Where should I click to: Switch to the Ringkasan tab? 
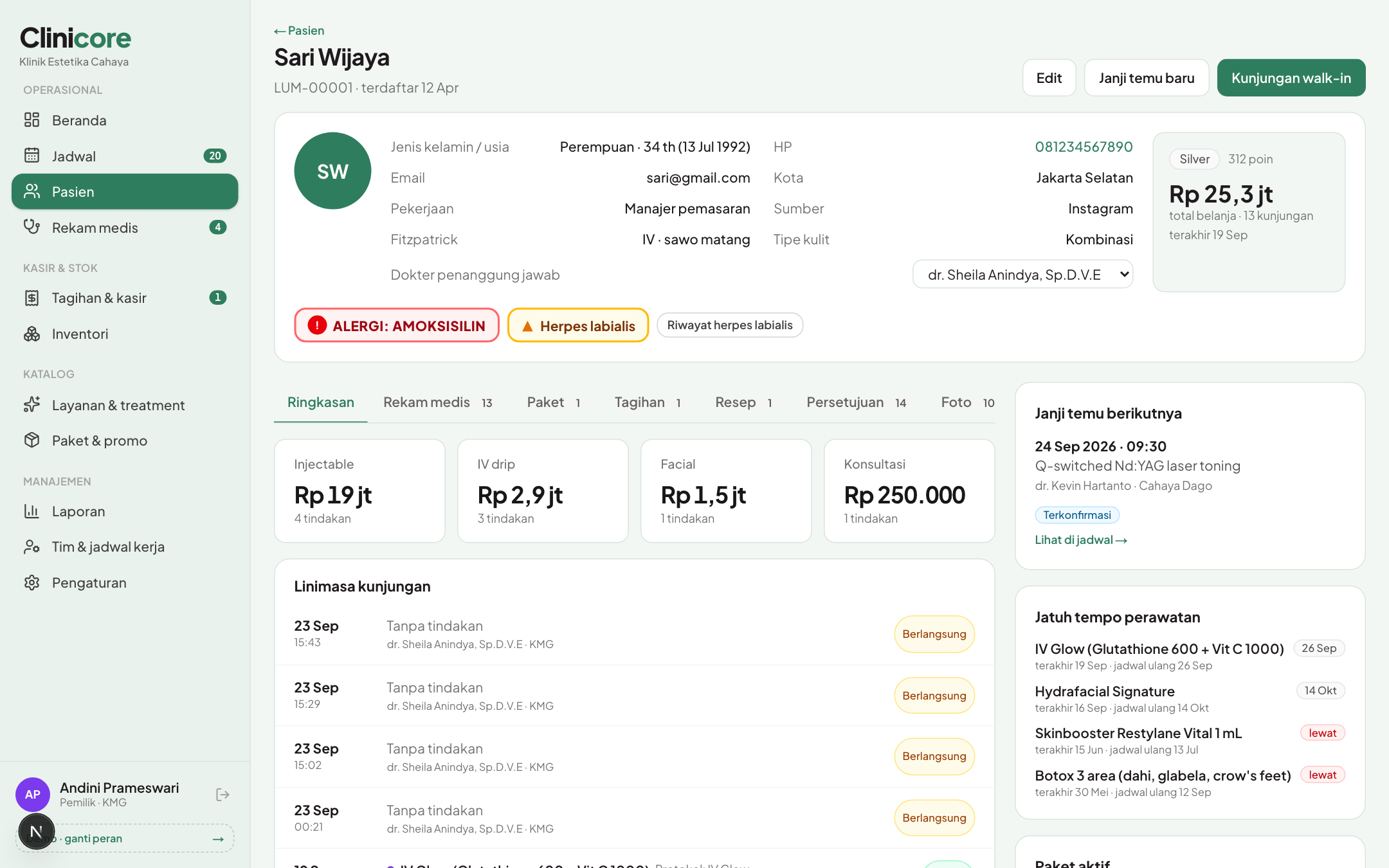[321, 402]
